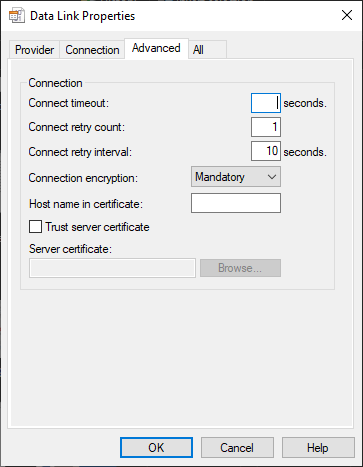The image size is (363, 467).
Task: Click the Server certificate path field
Action: 112,268
